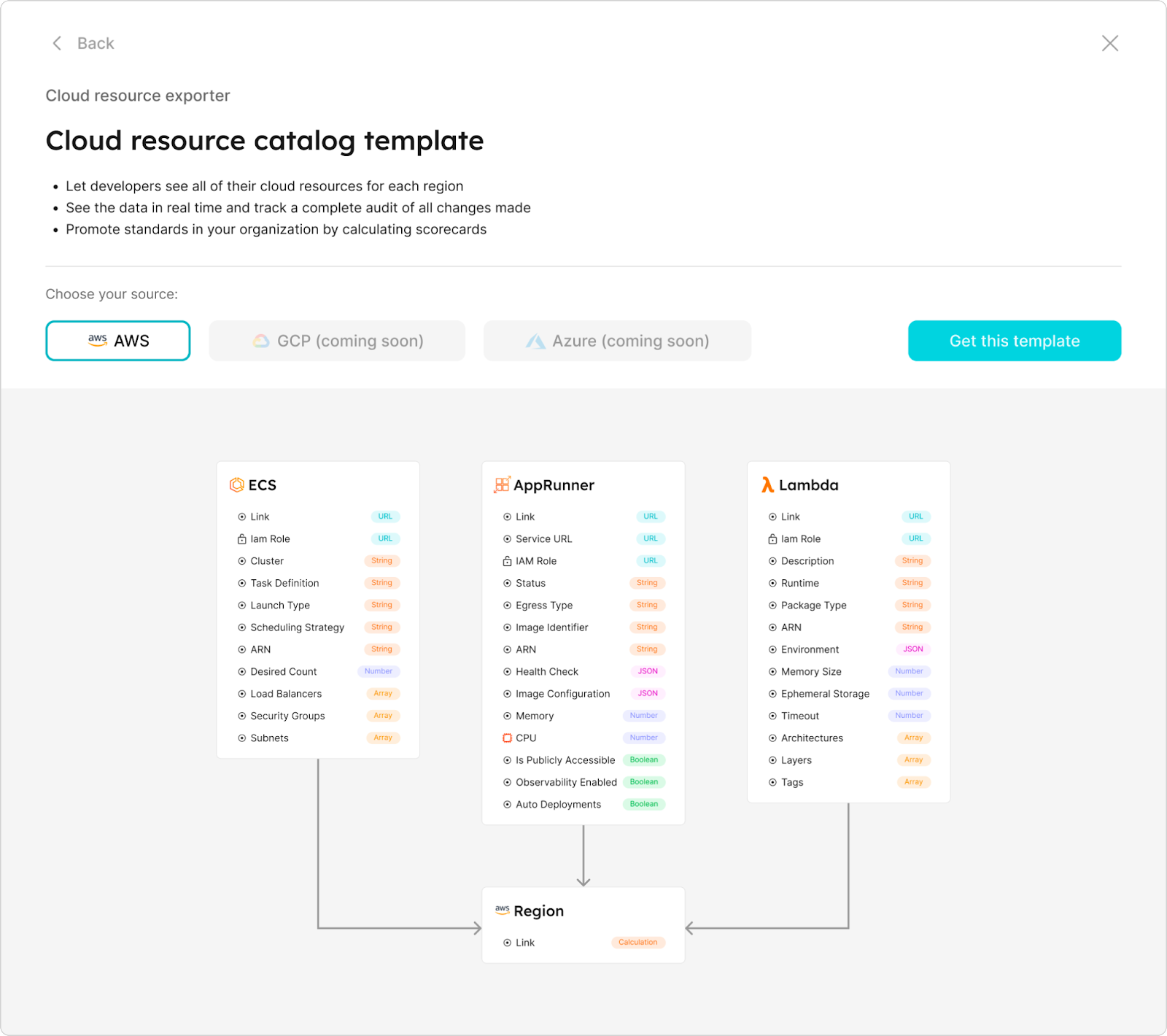Click the AppRunner grid icon
The width and height of the screenshot is (1167, 1036).
pos(503,485)
